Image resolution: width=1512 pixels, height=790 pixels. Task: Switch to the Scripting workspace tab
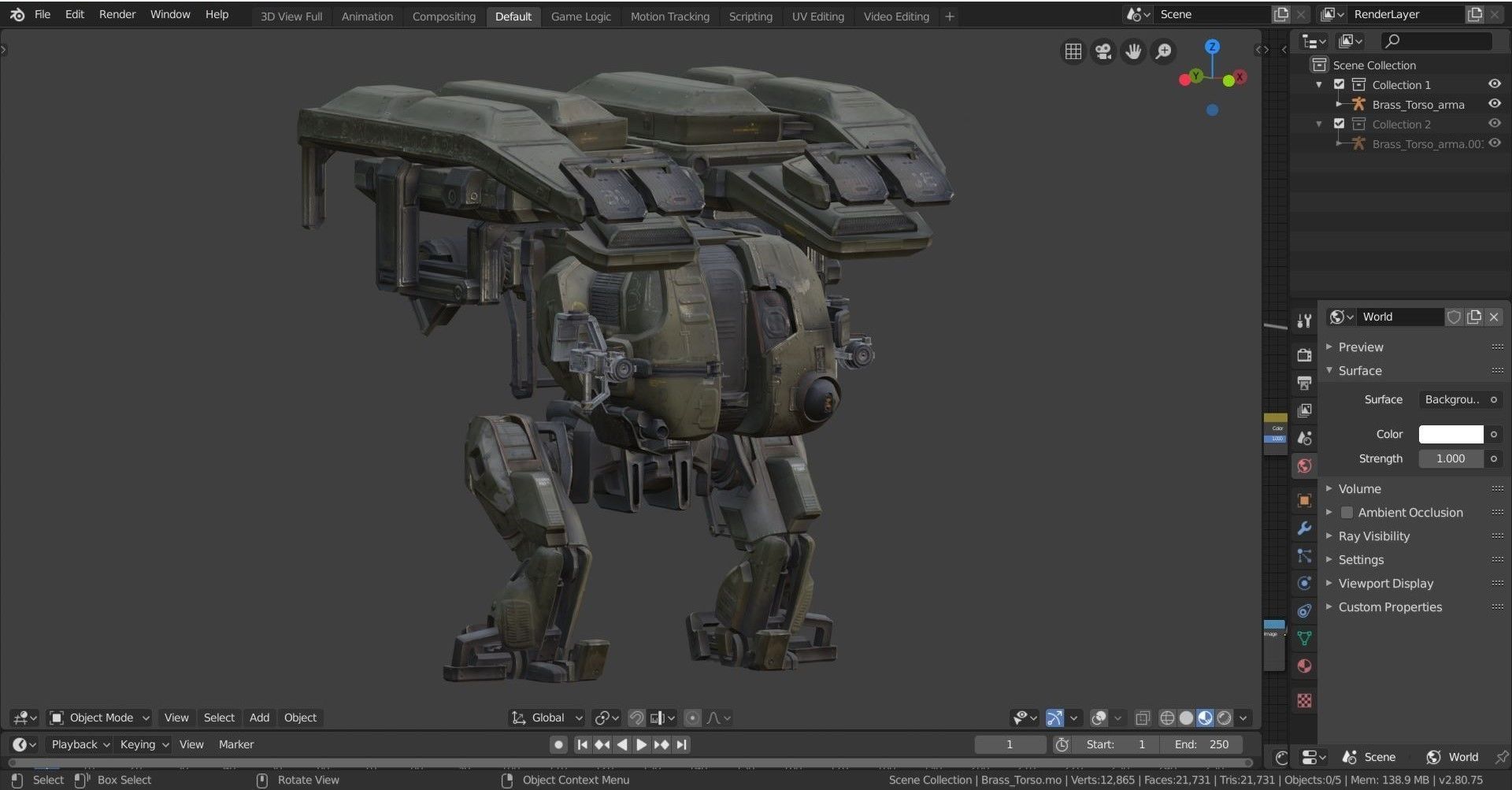coord(750,17)
